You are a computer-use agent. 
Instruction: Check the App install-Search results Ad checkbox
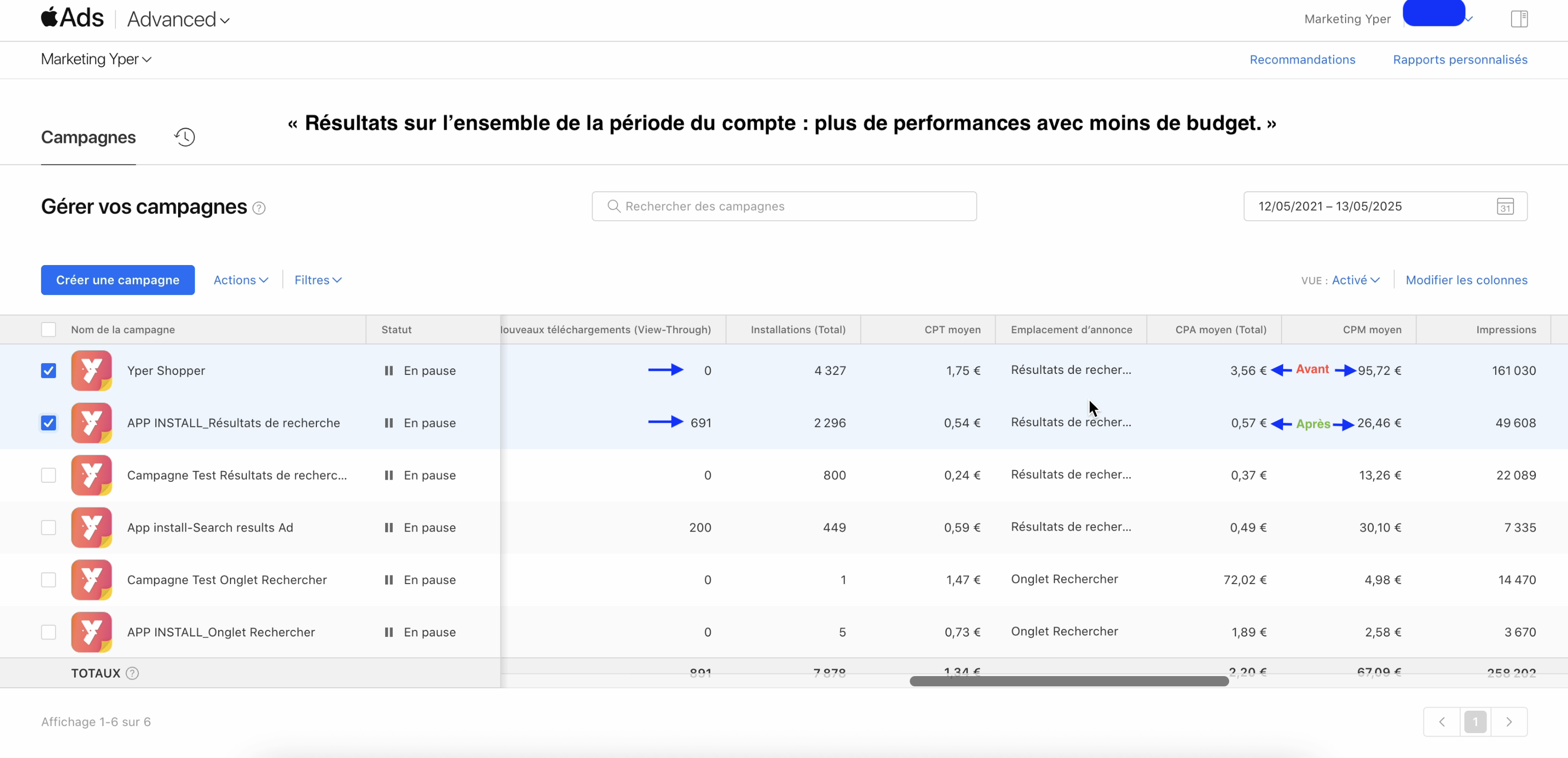click(48, 527)
